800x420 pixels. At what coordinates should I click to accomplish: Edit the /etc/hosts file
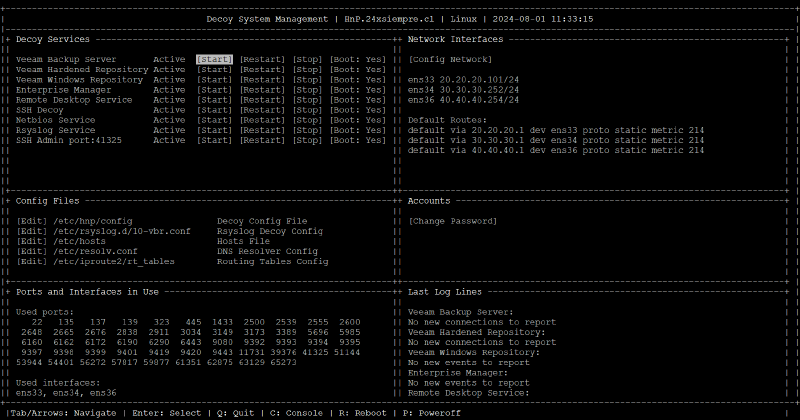tap(32, 241)
